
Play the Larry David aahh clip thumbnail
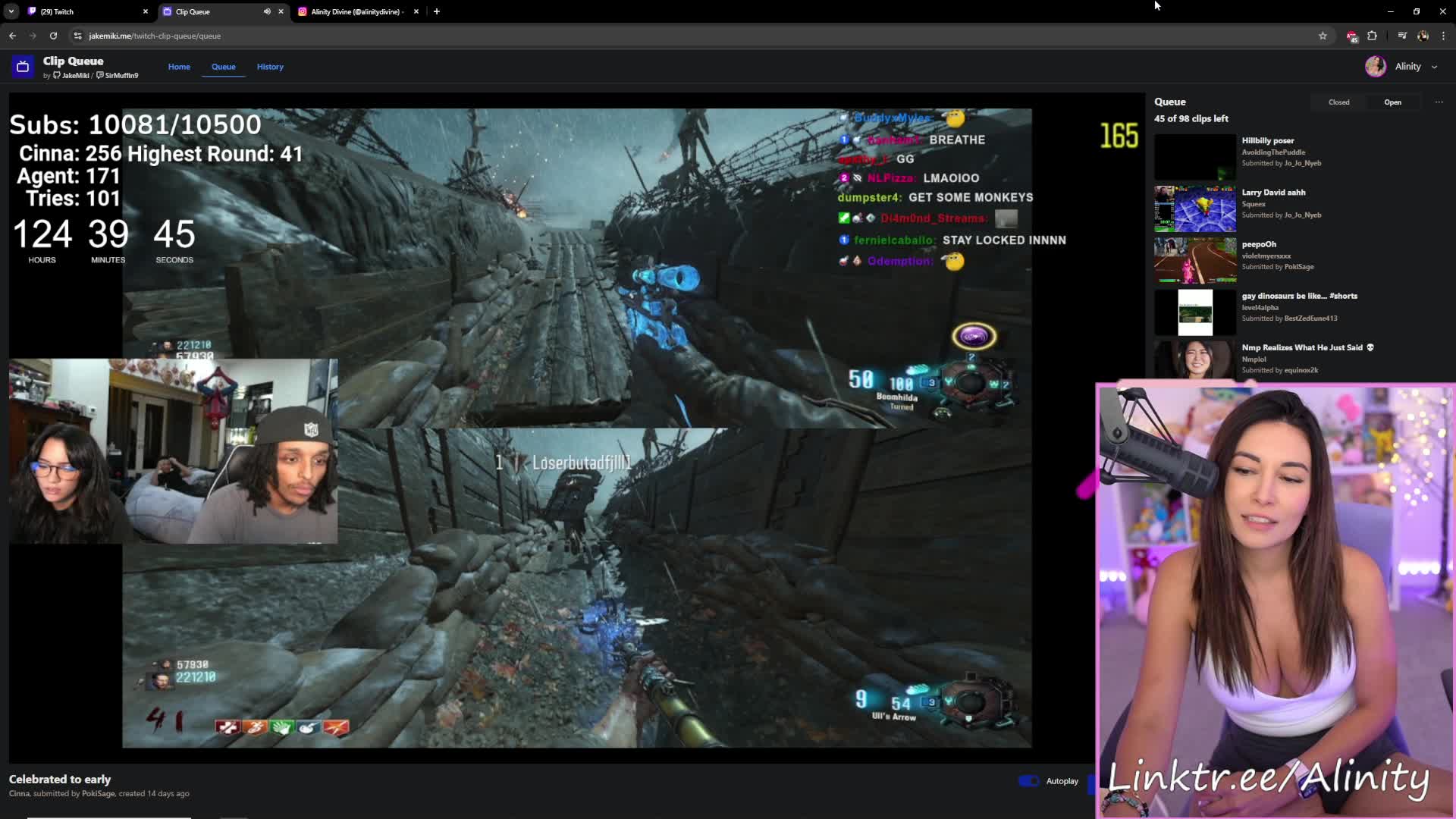tap(1195, 209)
